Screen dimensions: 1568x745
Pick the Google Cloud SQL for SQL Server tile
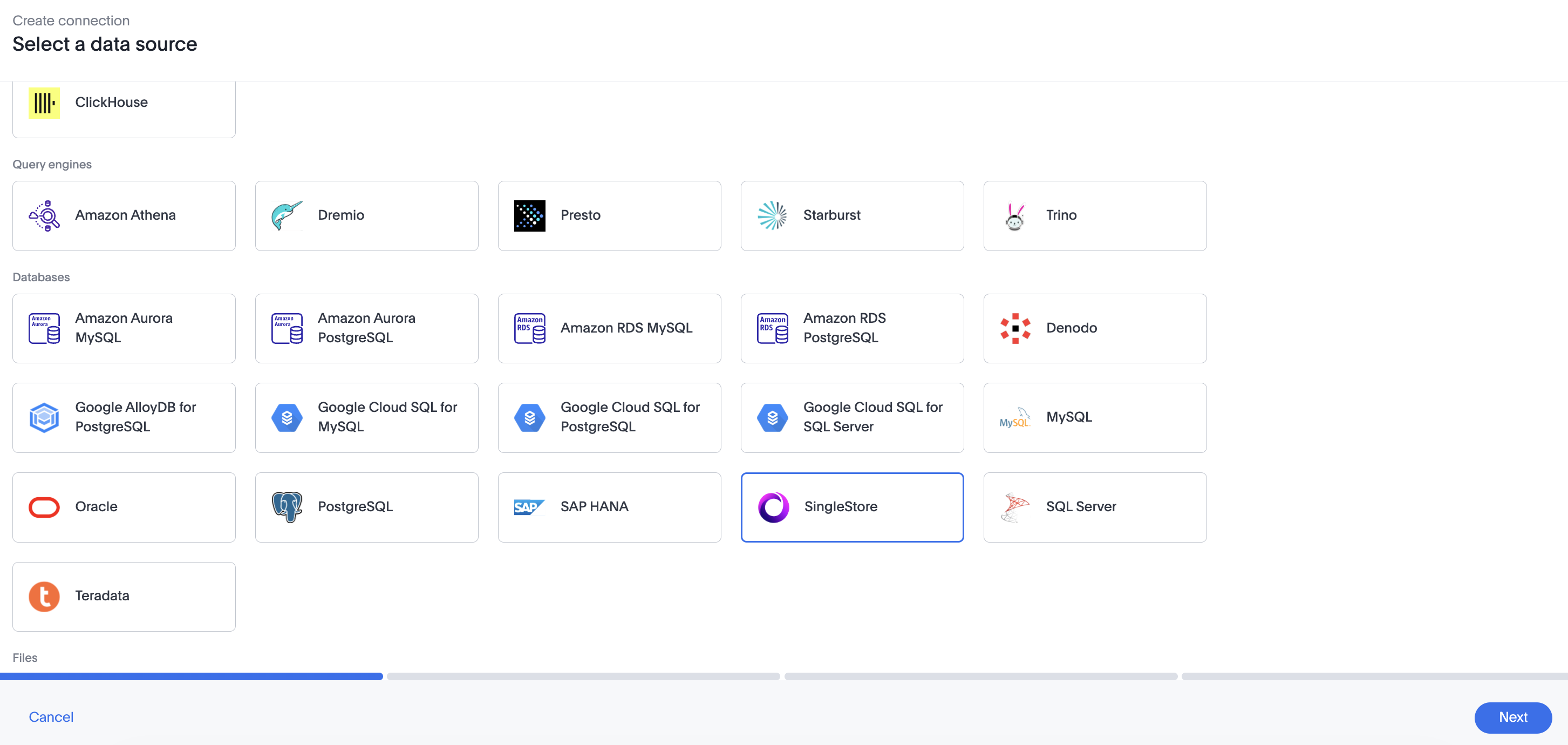click(x=852, y=417)
